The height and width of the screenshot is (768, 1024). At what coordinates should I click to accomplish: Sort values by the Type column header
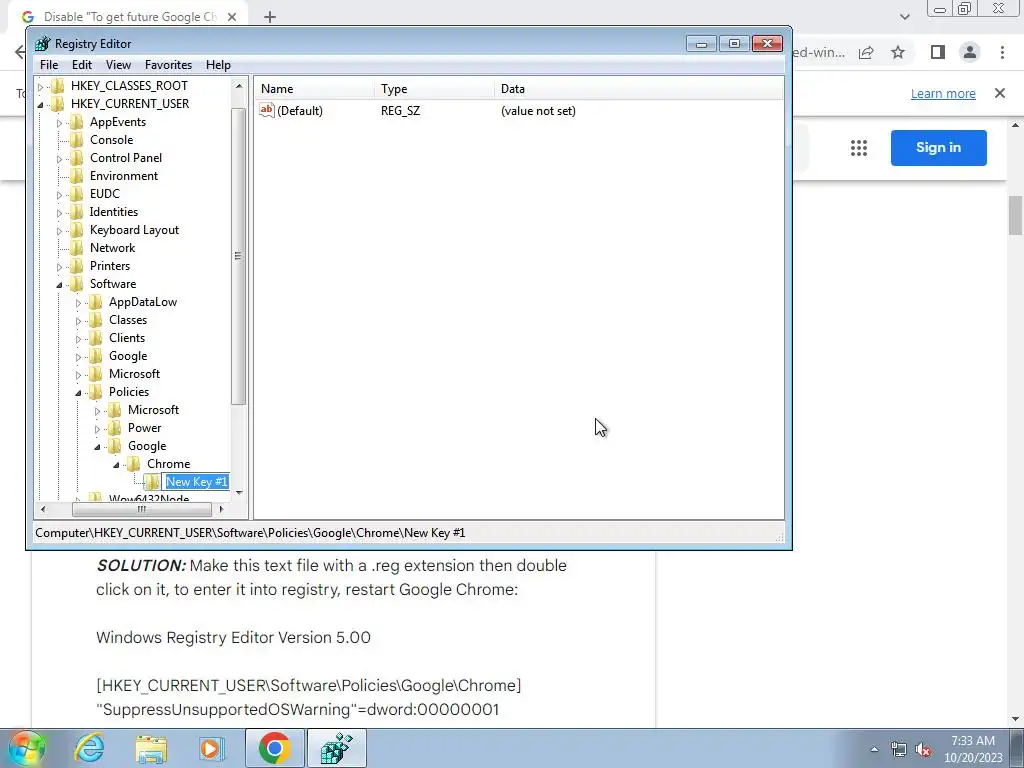(435, 89)
